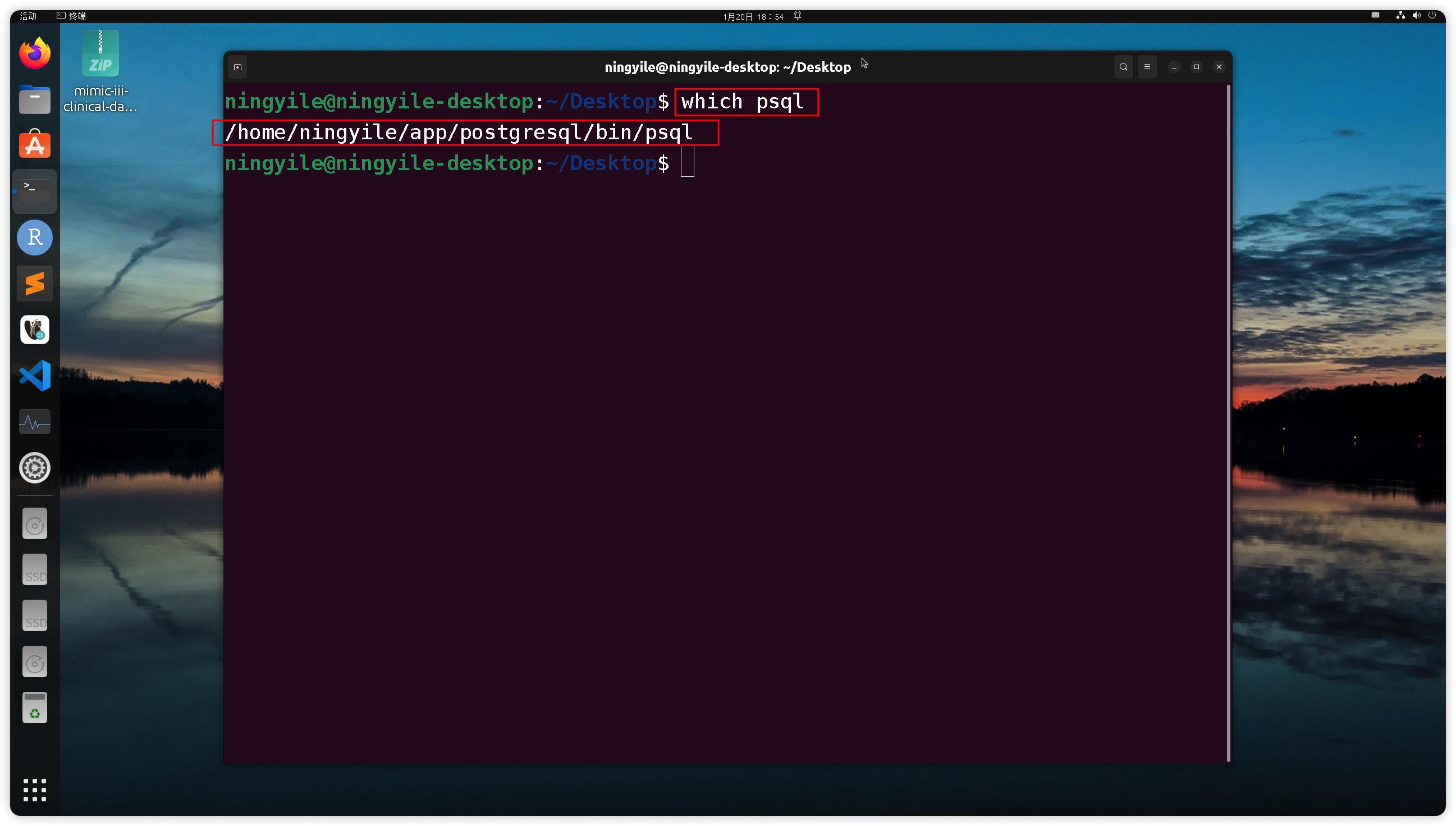Screen dimensions: 1456x826
Task: Open Settings gear in dock
Action: pos(35,468)
